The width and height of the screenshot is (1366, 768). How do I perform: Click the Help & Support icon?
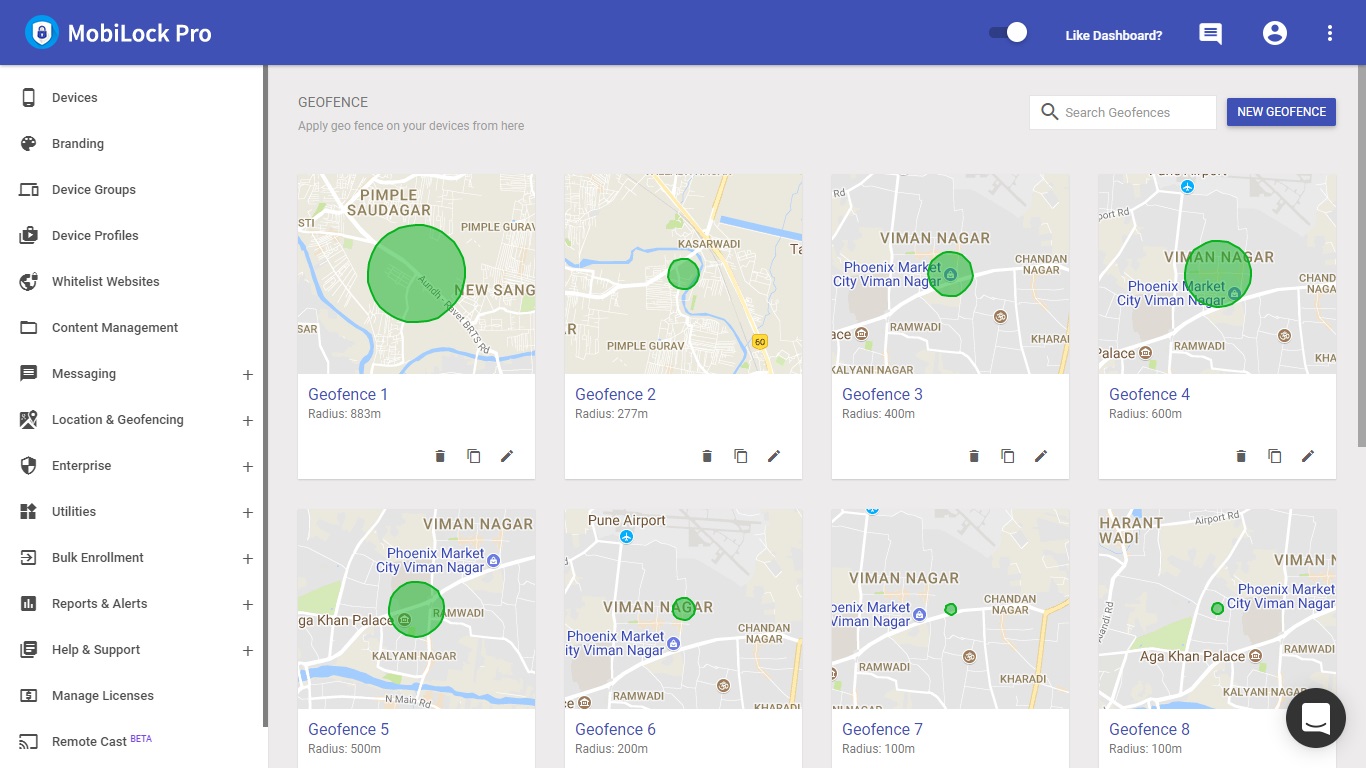[29, 650]
